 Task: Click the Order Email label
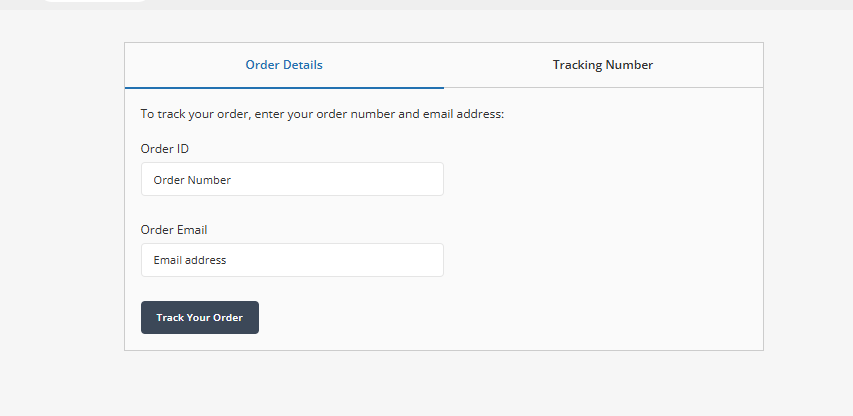click(174, 230)
